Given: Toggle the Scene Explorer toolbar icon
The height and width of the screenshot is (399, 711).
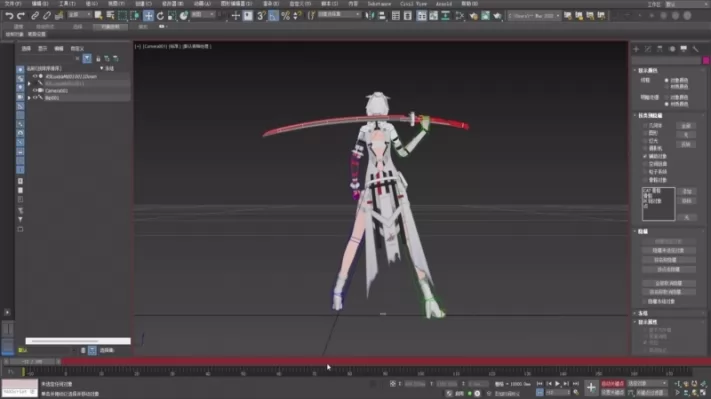Looking at the screenshot, I should click(396, 16).
